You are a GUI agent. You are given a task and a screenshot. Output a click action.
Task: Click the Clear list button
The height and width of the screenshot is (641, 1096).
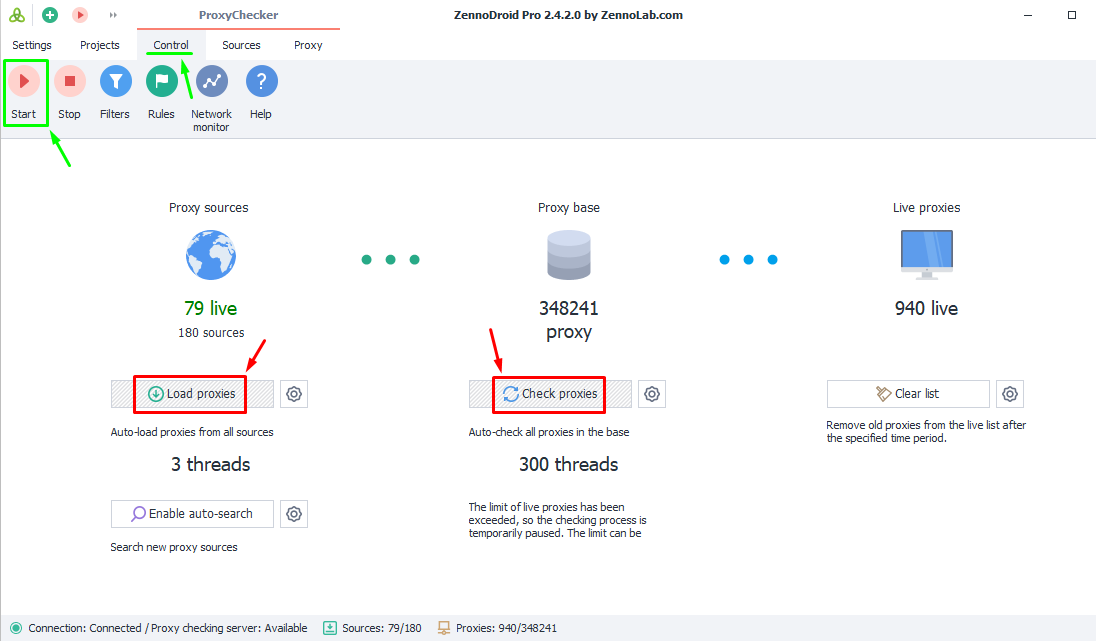[908, 394]
